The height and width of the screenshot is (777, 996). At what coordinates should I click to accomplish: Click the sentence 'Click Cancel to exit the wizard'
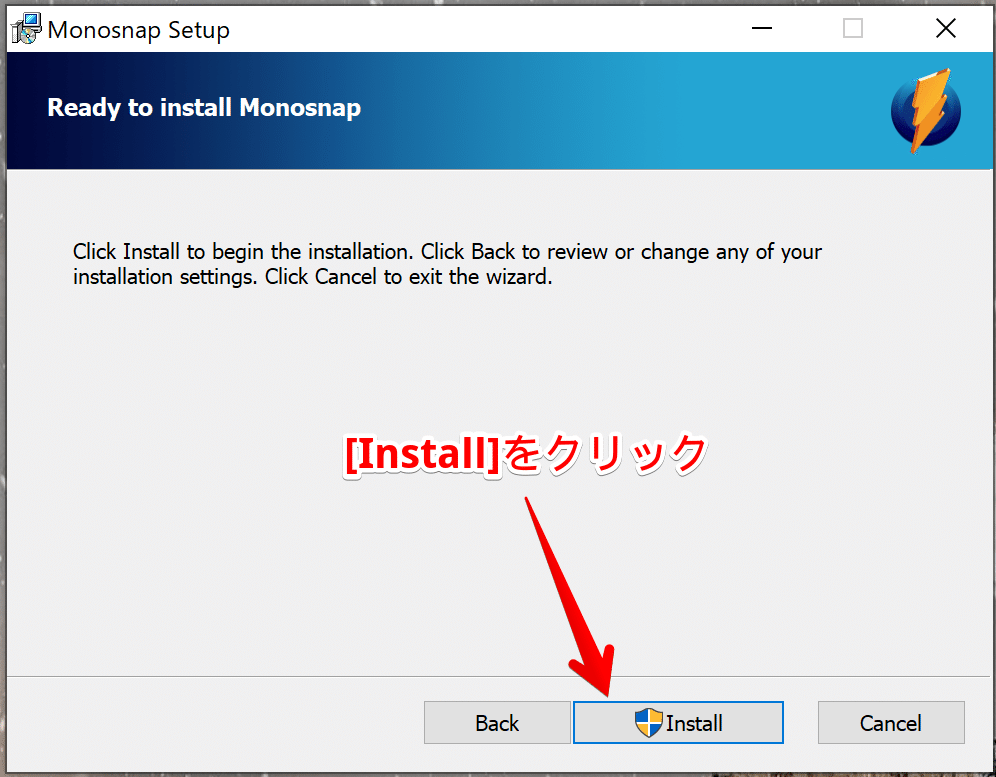click(408, 277)
